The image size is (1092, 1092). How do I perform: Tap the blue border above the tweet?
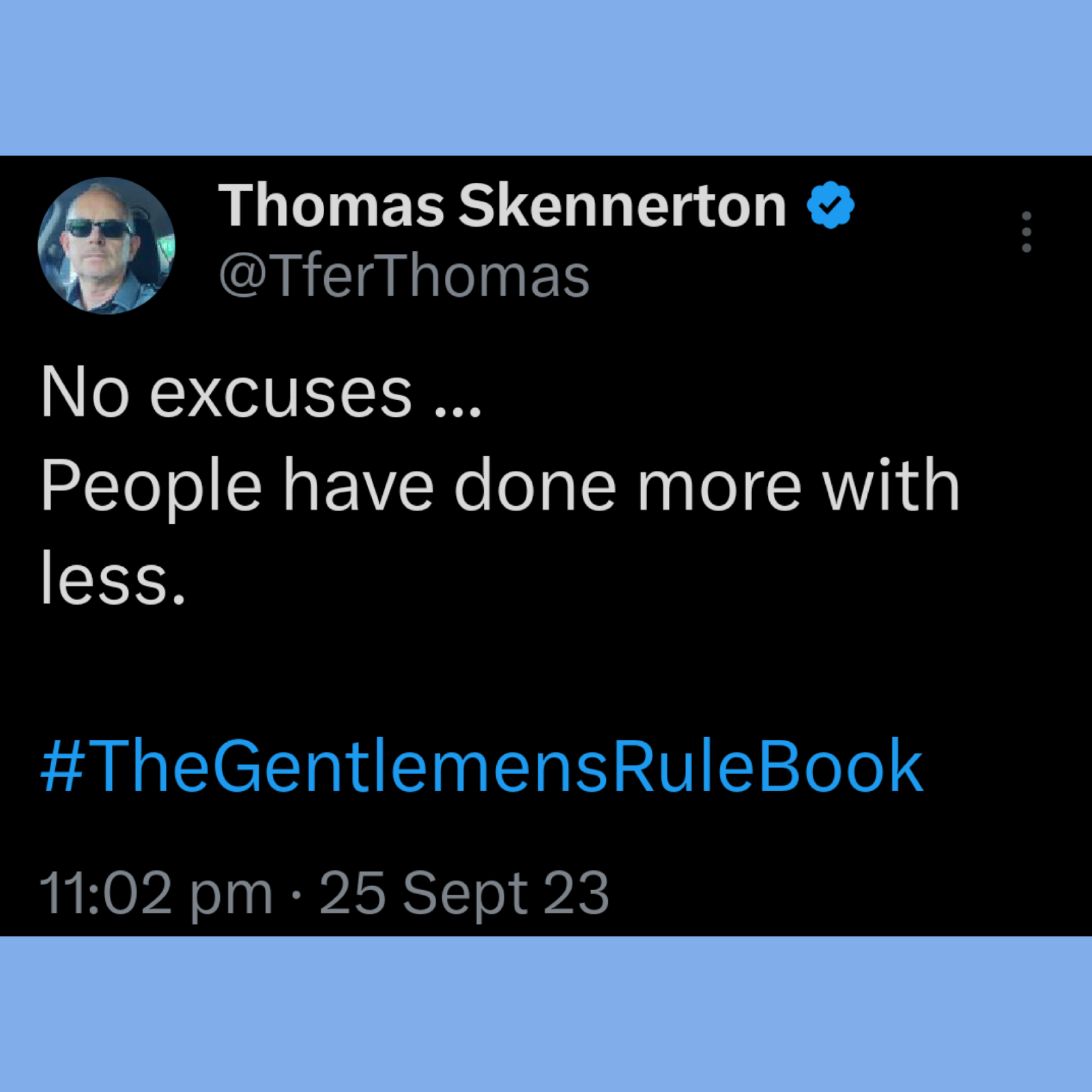click(546, 78)
